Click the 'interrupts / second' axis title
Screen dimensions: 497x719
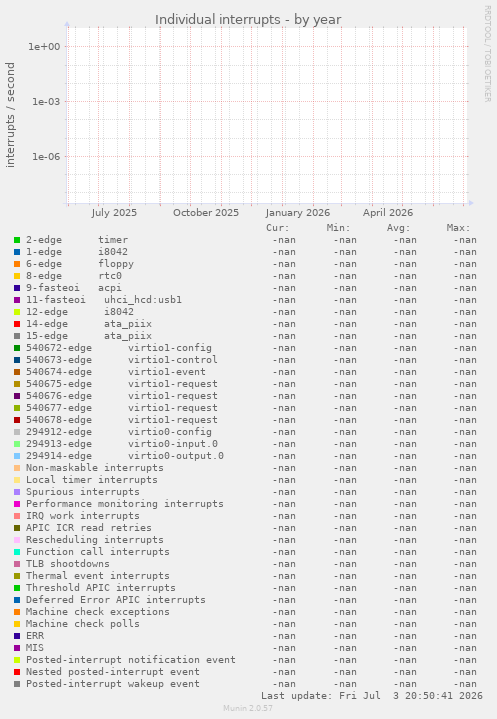tap(10, 115)
